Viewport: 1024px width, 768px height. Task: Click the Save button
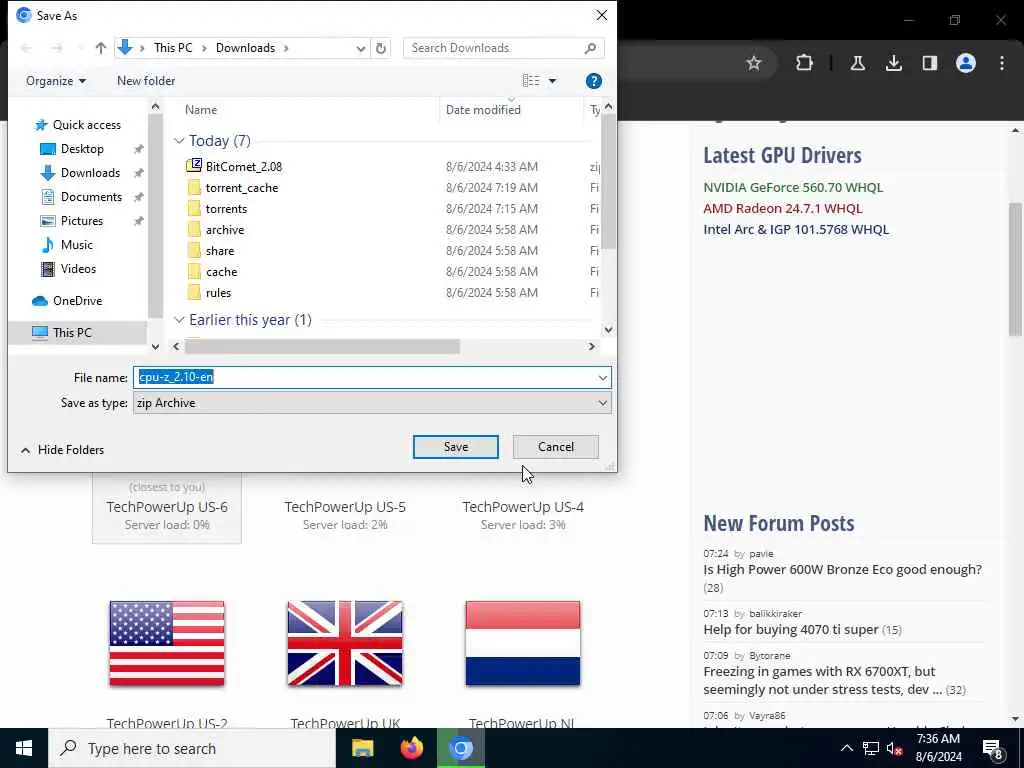[x=456, y=447]
